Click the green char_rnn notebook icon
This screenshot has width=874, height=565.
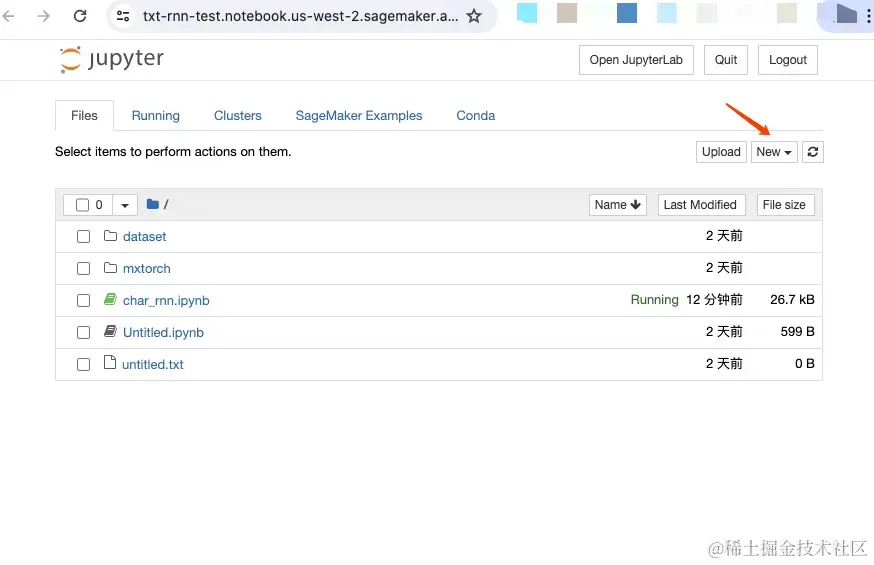[x=110, y=300]
